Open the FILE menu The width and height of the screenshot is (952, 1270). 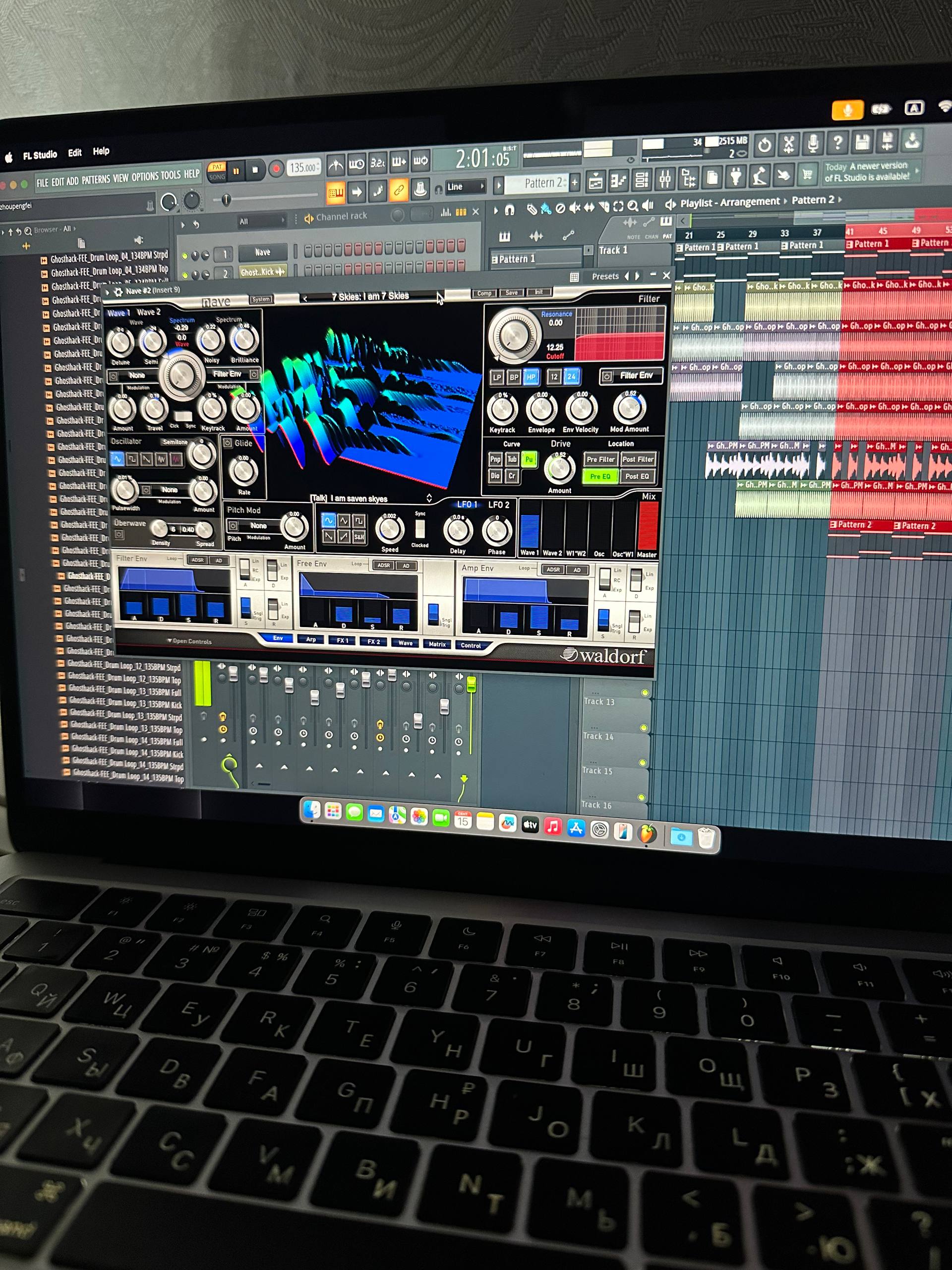pos(43,183)
